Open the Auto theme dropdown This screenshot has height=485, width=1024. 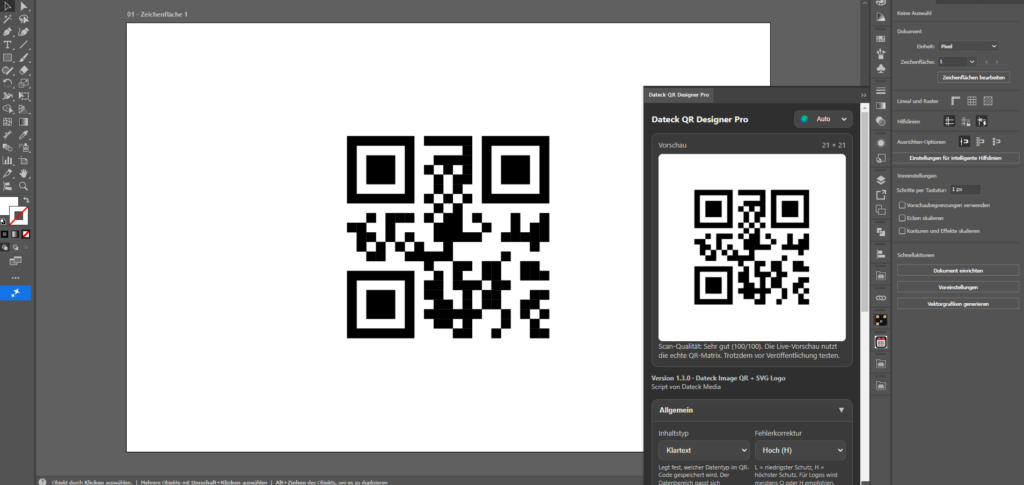tap(824, 119)
